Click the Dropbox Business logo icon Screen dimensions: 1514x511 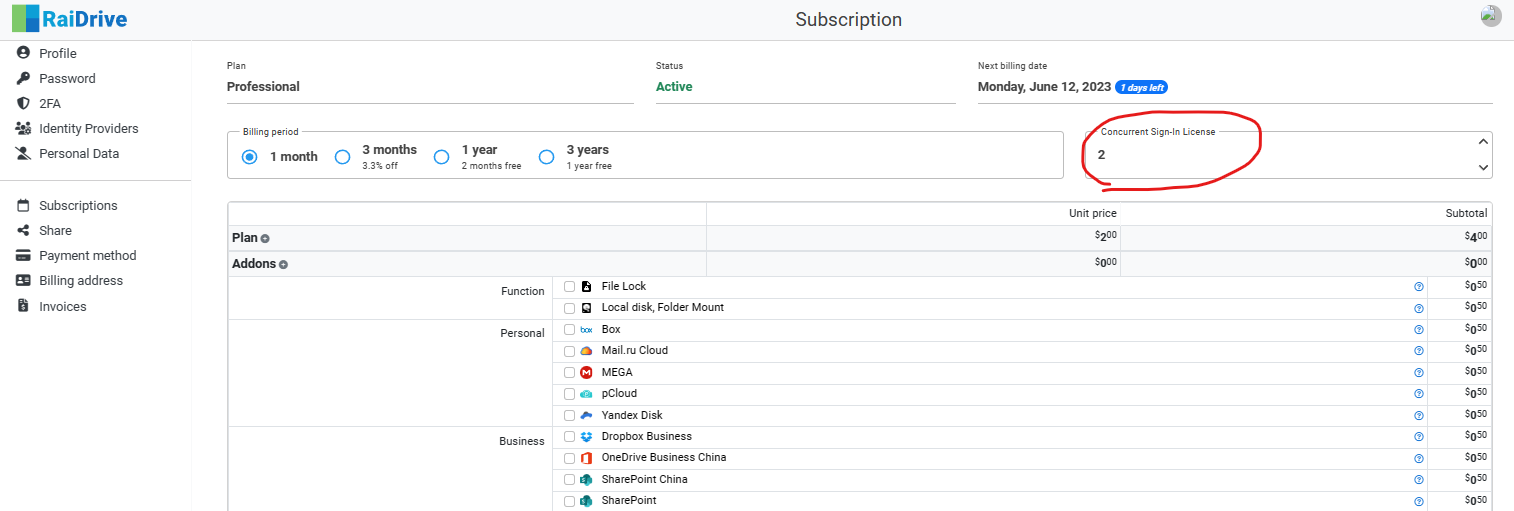point(586,437)
